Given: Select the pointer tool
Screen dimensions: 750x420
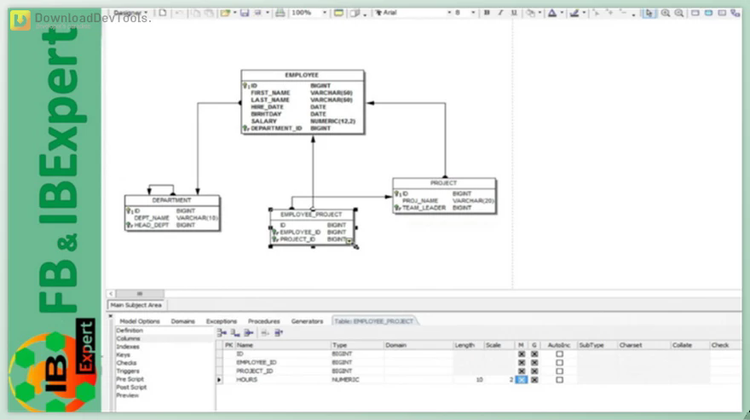Looking at the screenshot, I should tap(649, 13).
